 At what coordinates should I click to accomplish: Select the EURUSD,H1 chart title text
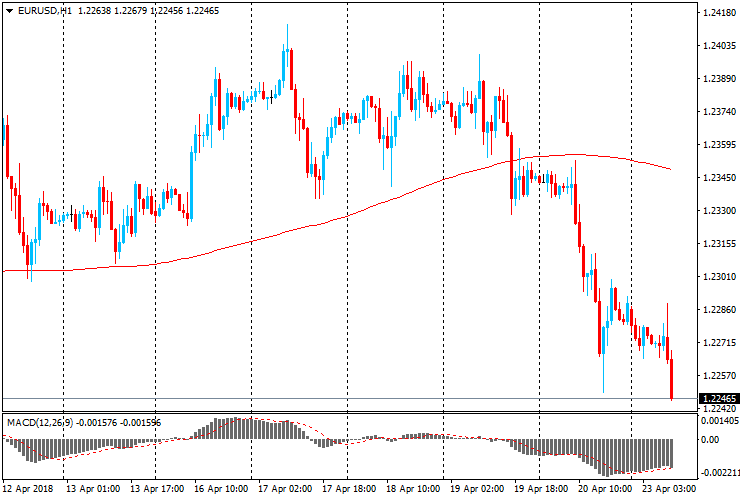click(45, 10)
